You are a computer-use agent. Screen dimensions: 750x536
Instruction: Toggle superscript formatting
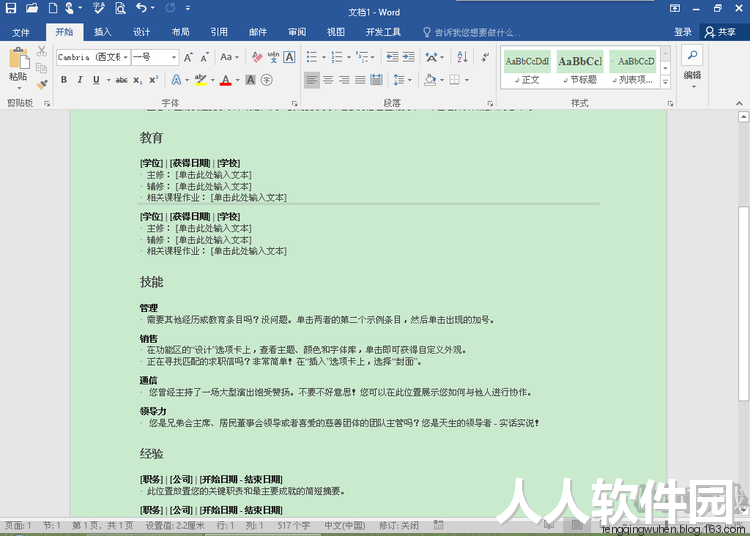point(154,80)
